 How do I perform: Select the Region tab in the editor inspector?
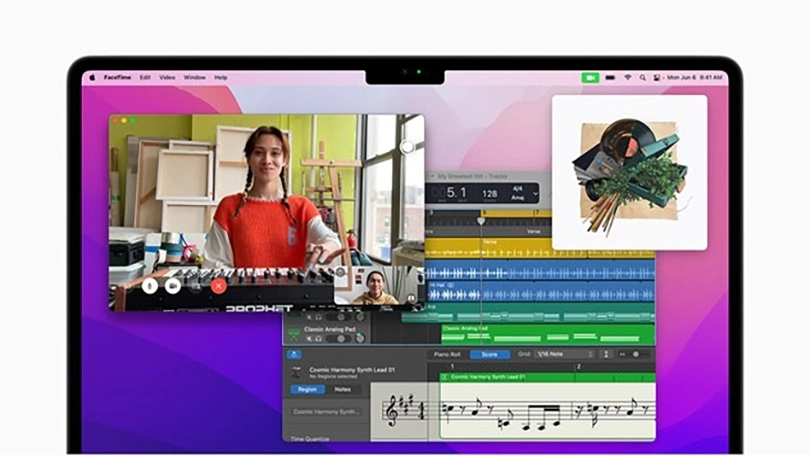pos(307,389)
